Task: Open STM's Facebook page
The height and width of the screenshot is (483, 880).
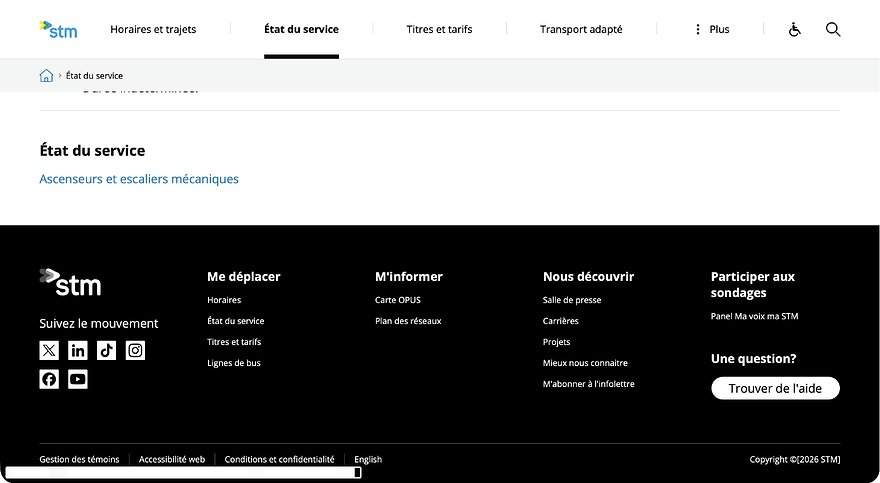Action: [x=49, y=379]
